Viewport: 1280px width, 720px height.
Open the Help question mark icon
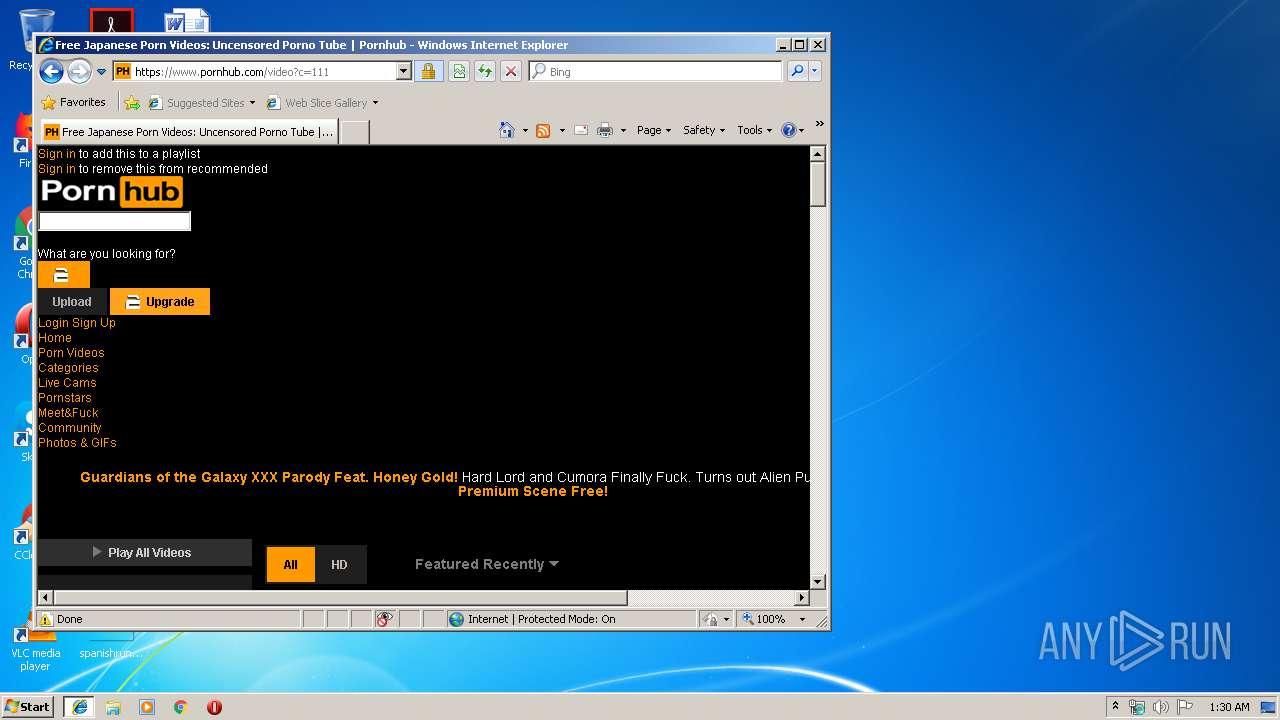788,130
